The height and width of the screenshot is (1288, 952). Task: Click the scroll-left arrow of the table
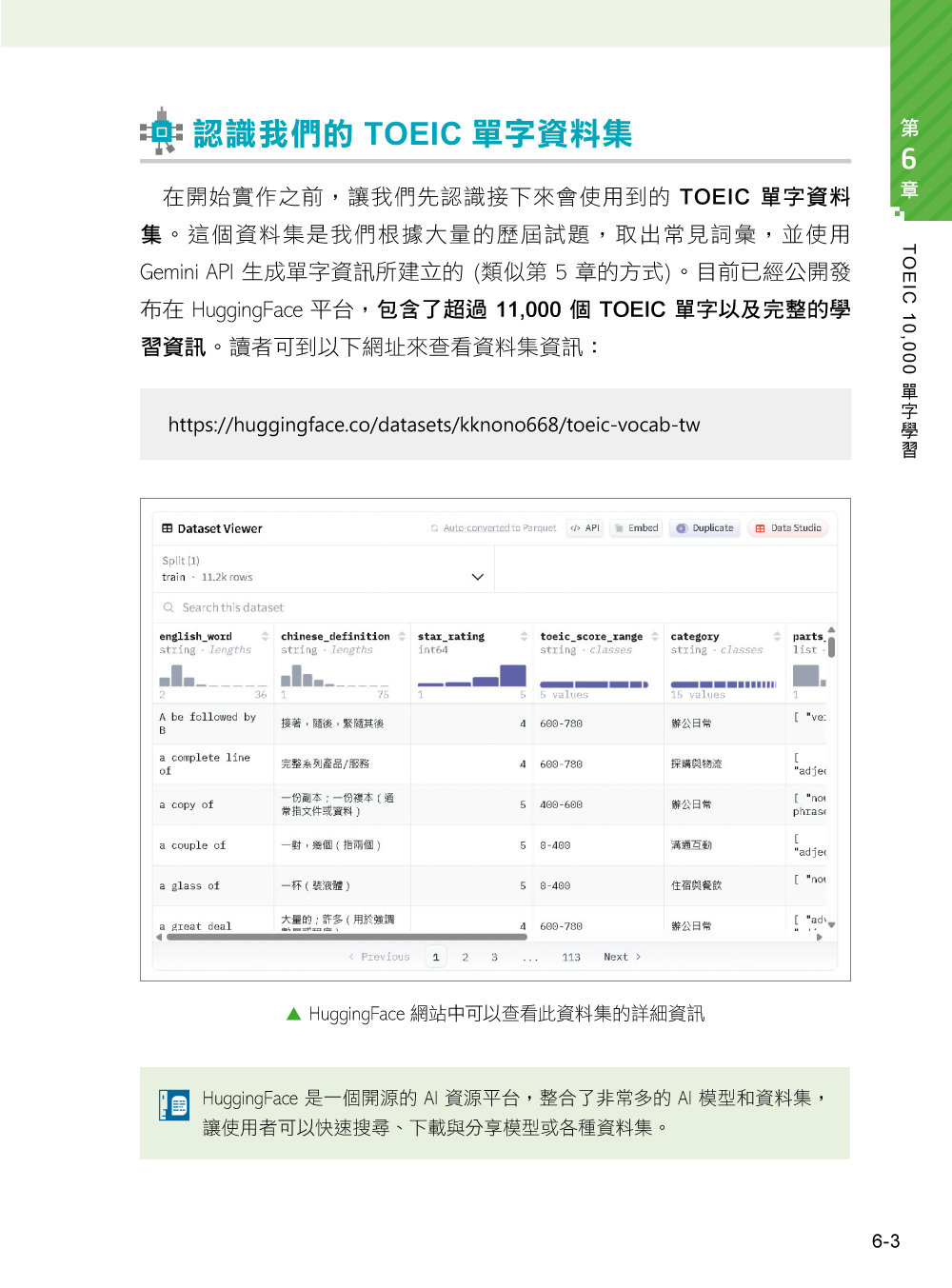tap(159, 937)
